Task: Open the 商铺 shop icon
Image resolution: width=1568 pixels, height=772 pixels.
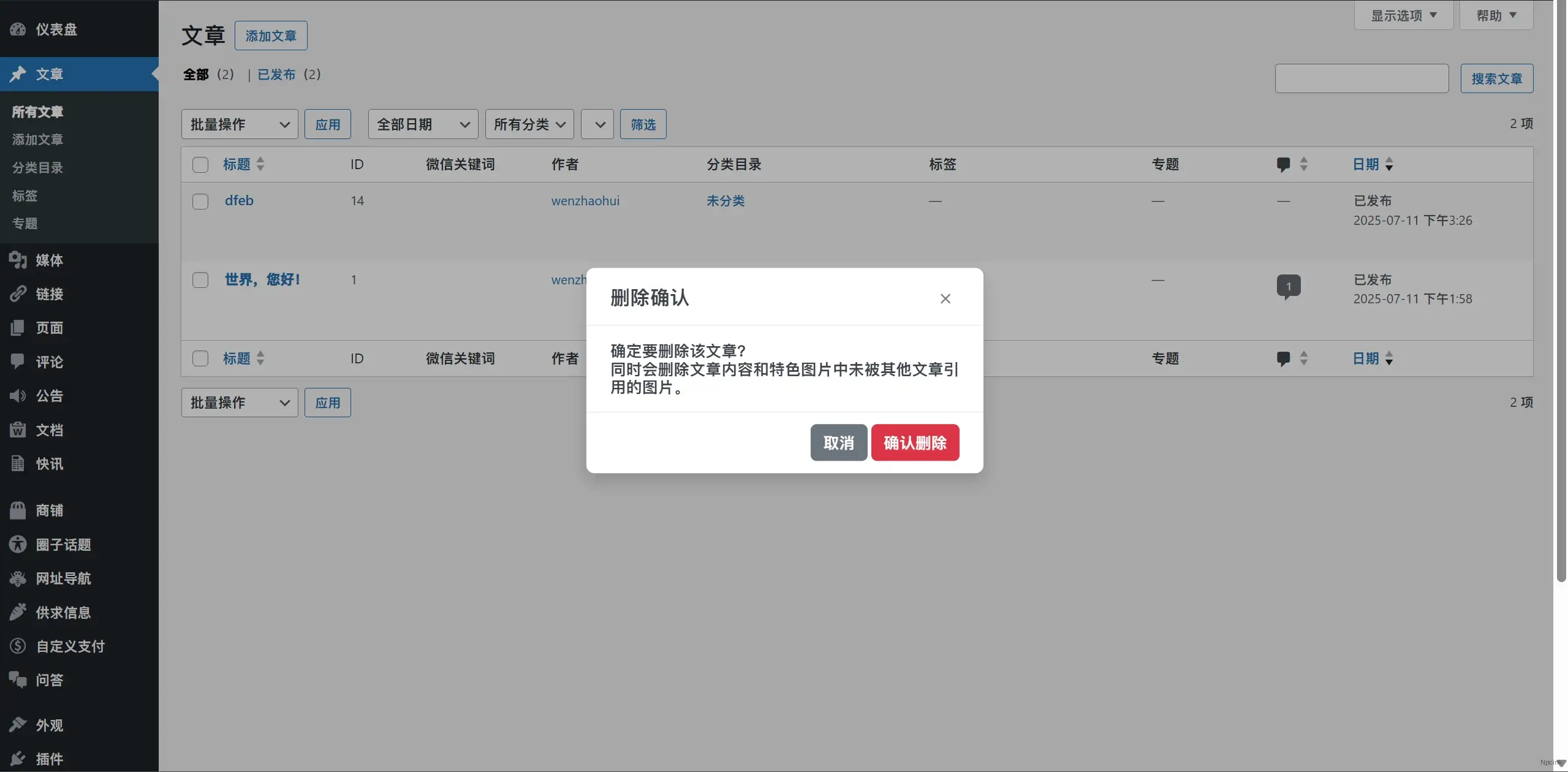Action: [x=18, y=510]
